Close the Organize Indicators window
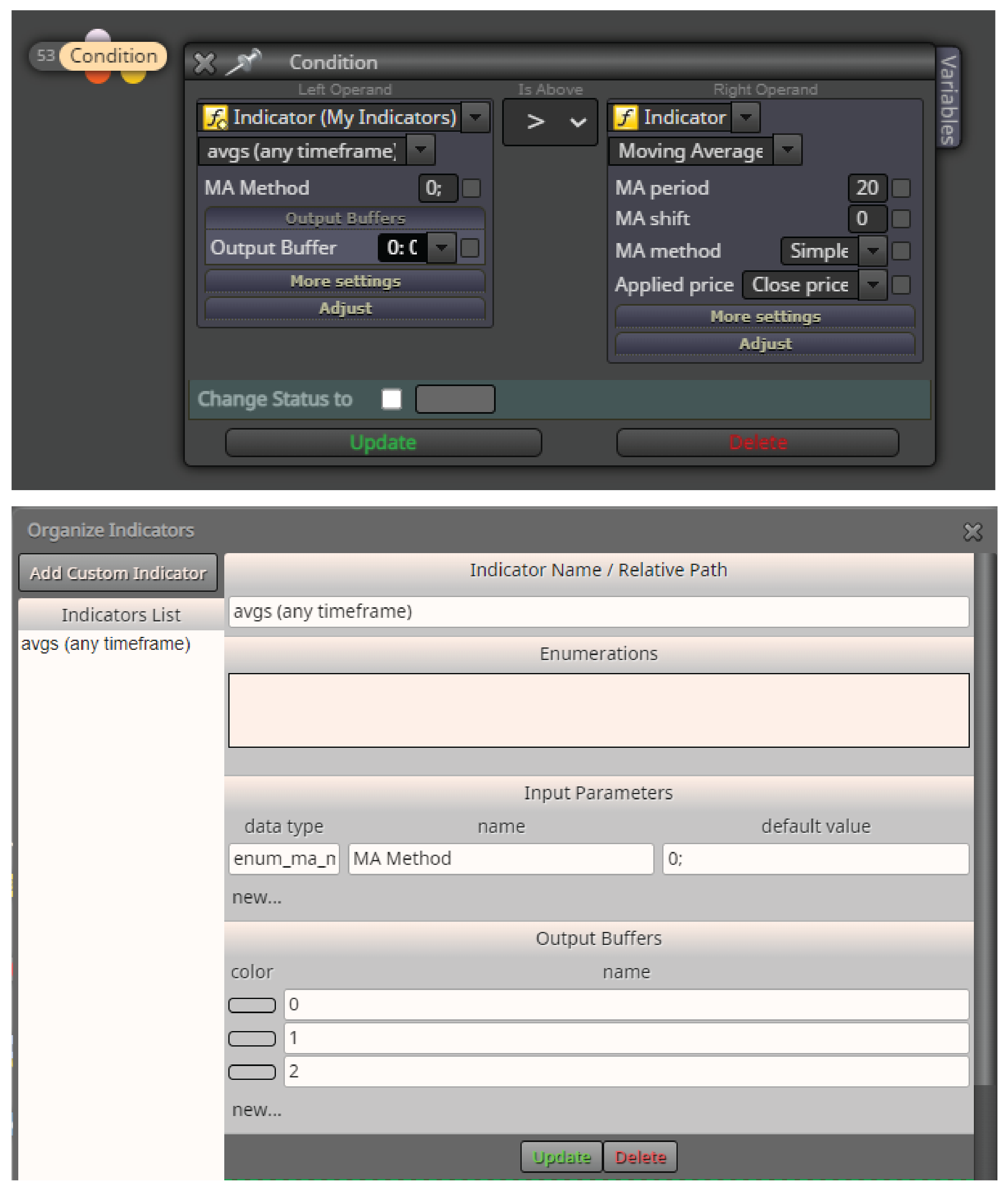 click(973, 532)
